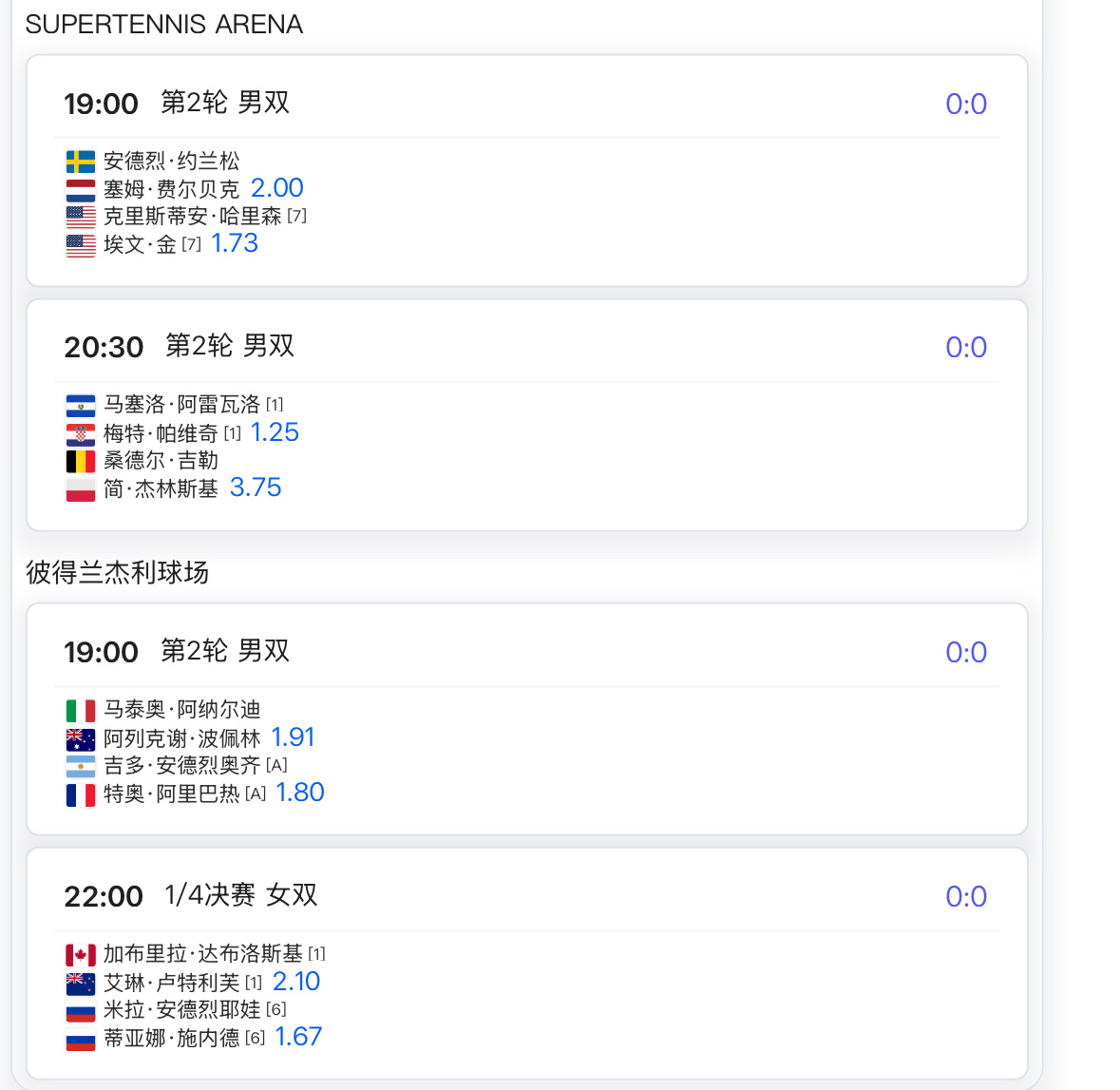Click the Canada flag beside 加布里拉·达布洛斯基
The width and height of the screenshot is (1120, 1090).
click(81, 955)
